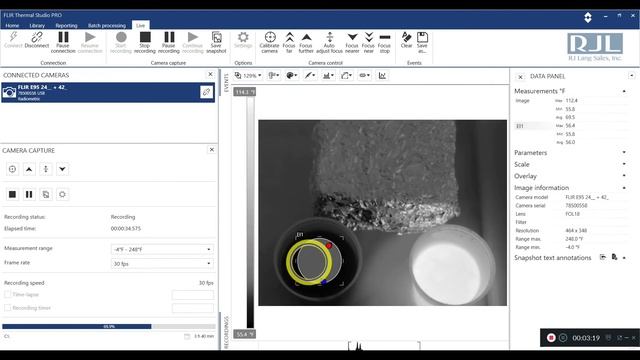This screenshot has height=360, width=640.
Task: Open the Measurement range dropdown
Action: coord(162,249)
